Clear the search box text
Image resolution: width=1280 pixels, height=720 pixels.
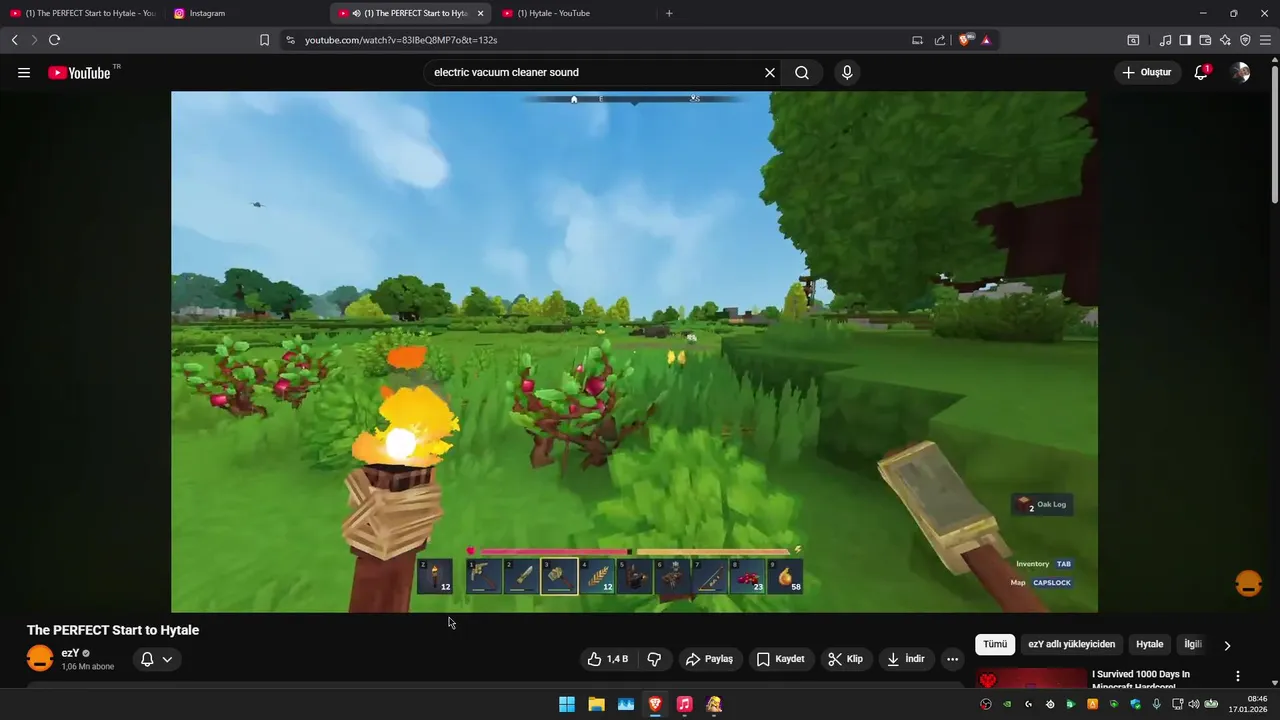click(770, 73)
